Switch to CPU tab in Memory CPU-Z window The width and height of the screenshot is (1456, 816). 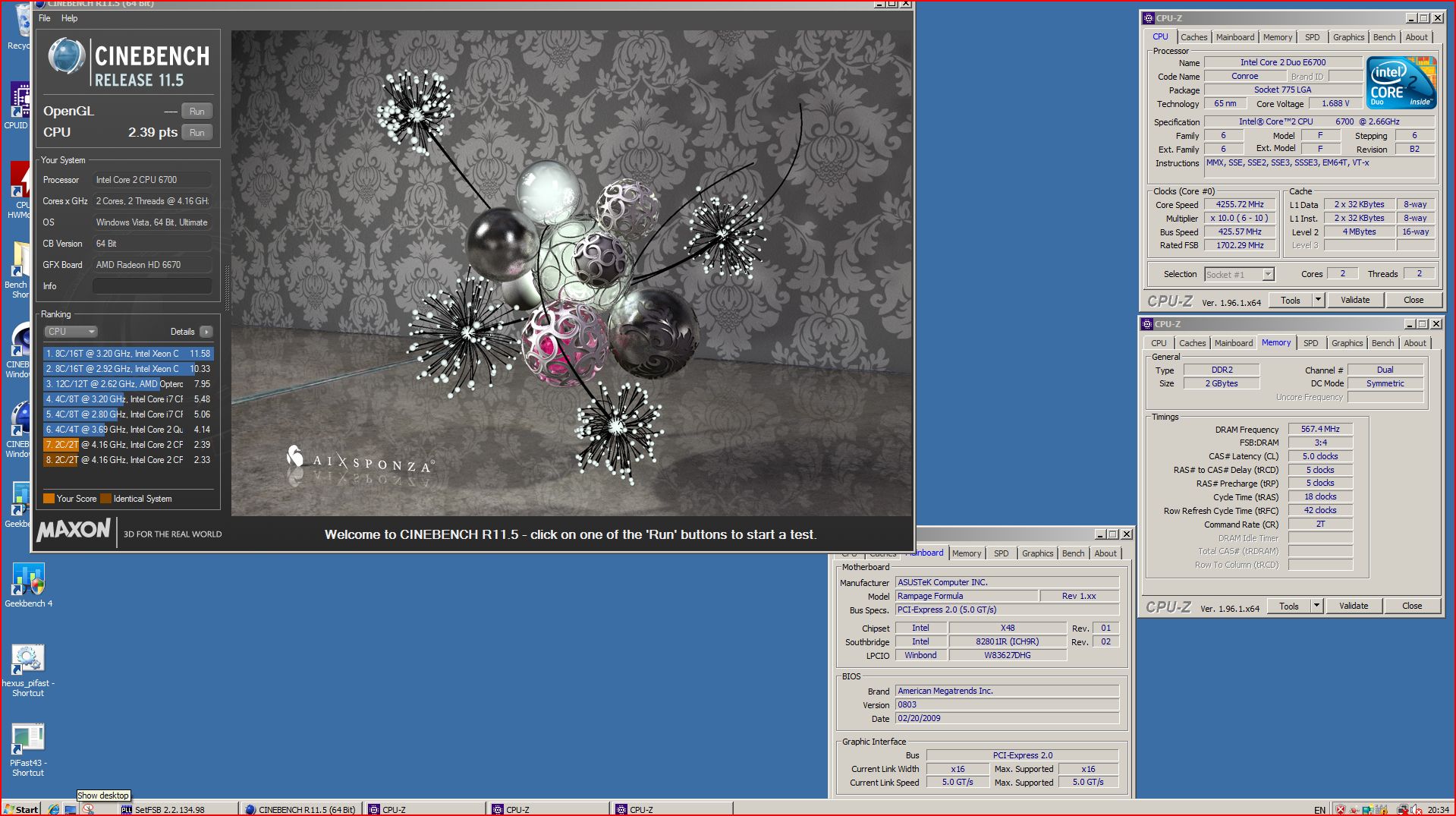tap(1159, 344)
